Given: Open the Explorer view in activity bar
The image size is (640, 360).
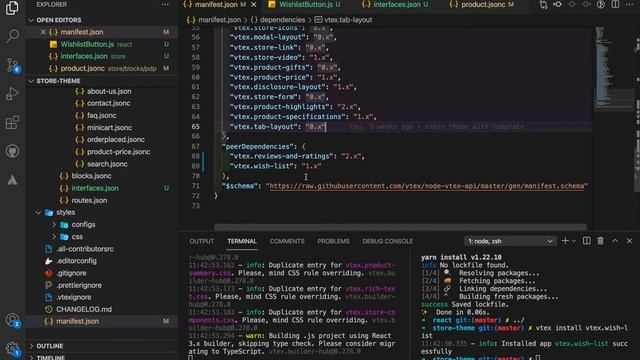Looking at the screenshot, I should [12, 7].
